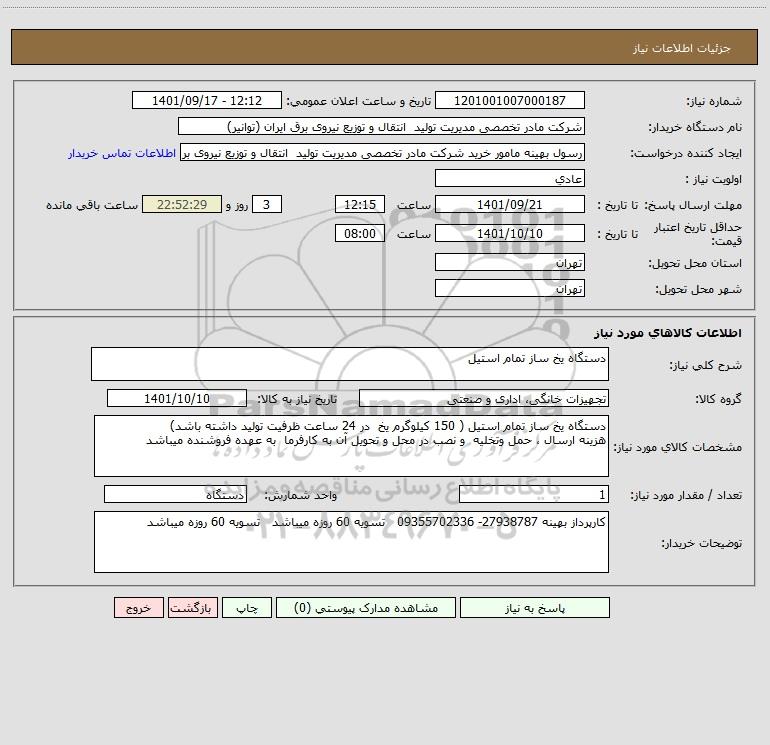Screen dimensions: 770x745
Task: Click label 'تاریخ و ساعت اعلان عمومی:'
Action: point(358,101)
